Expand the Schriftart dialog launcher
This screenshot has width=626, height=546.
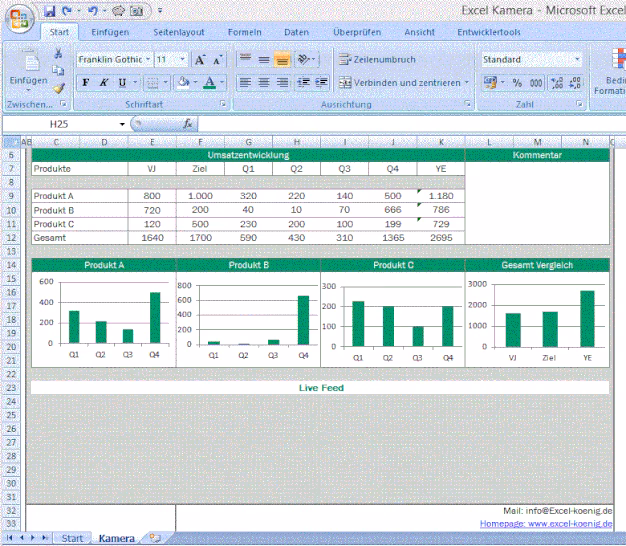223,104
